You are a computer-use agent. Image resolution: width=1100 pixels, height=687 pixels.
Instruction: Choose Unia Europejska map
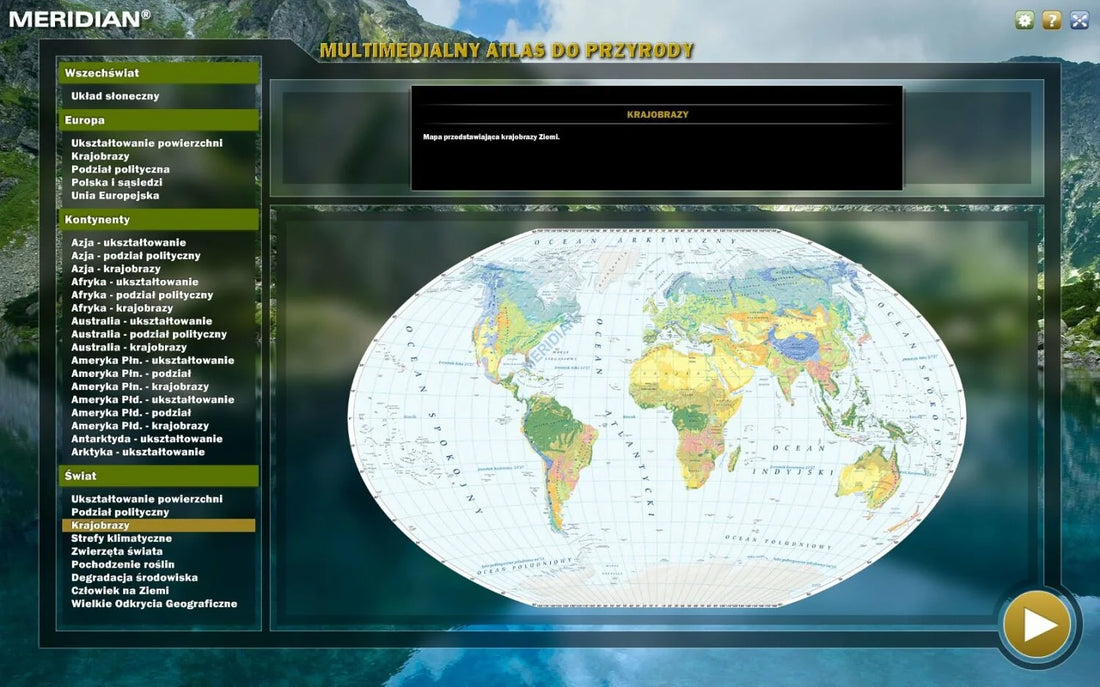tap(115, 196)
